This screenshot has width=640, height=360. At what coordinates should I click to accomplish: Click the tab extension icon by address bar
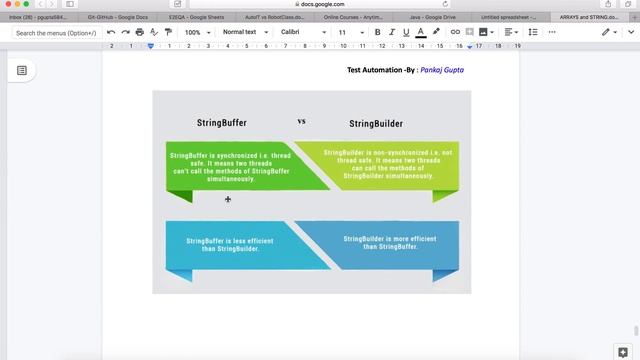(177, 4)
